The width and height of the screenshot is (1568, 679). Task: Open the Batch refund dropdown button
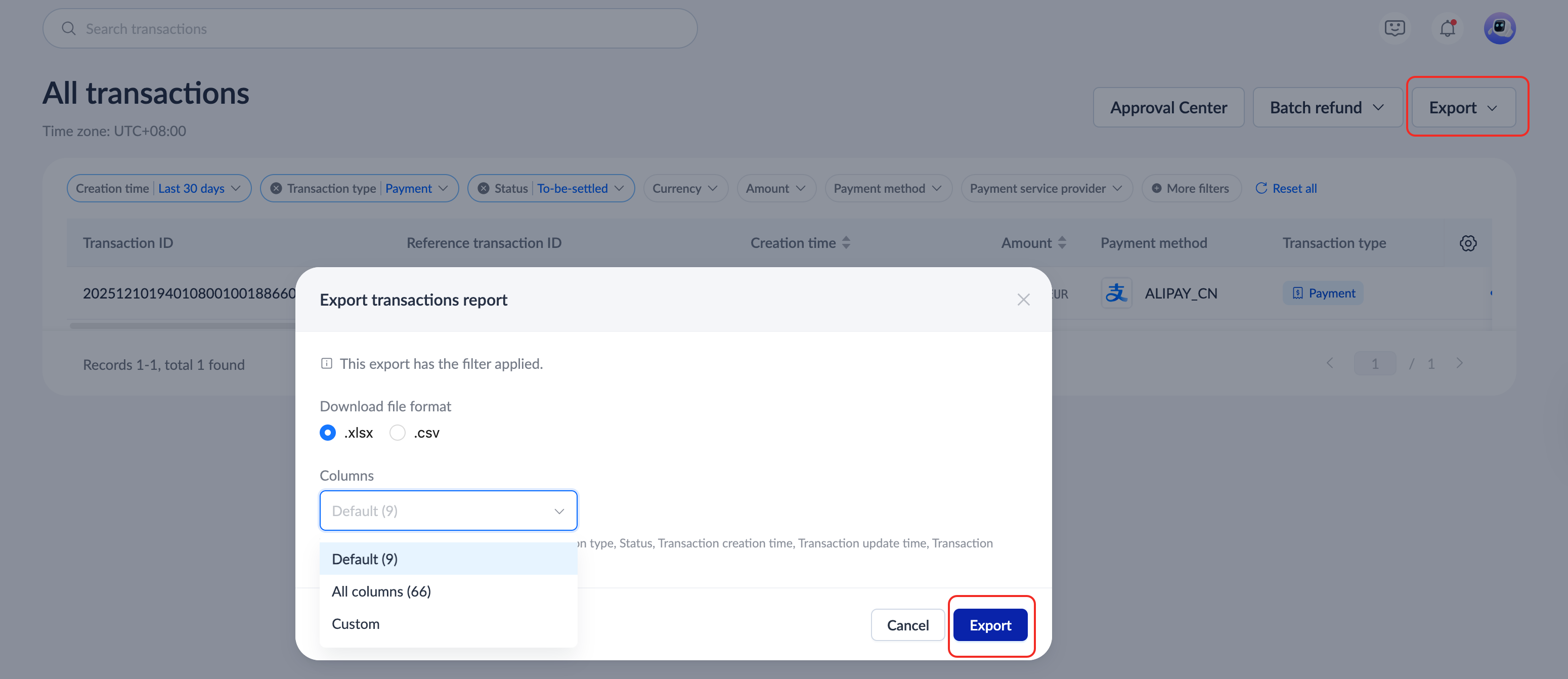tap(1327, 107)
